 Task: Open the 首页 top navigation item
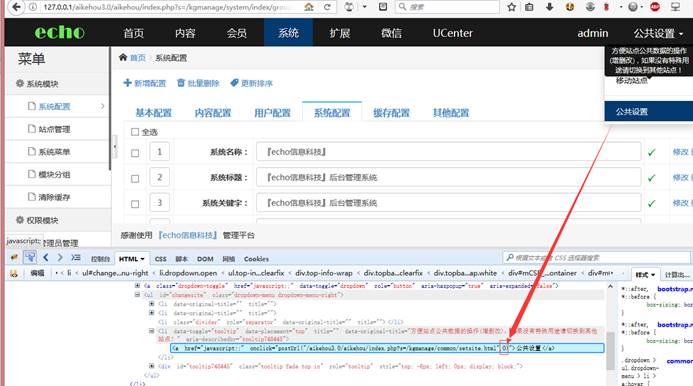pyautogui.click(x=133, y=33)
